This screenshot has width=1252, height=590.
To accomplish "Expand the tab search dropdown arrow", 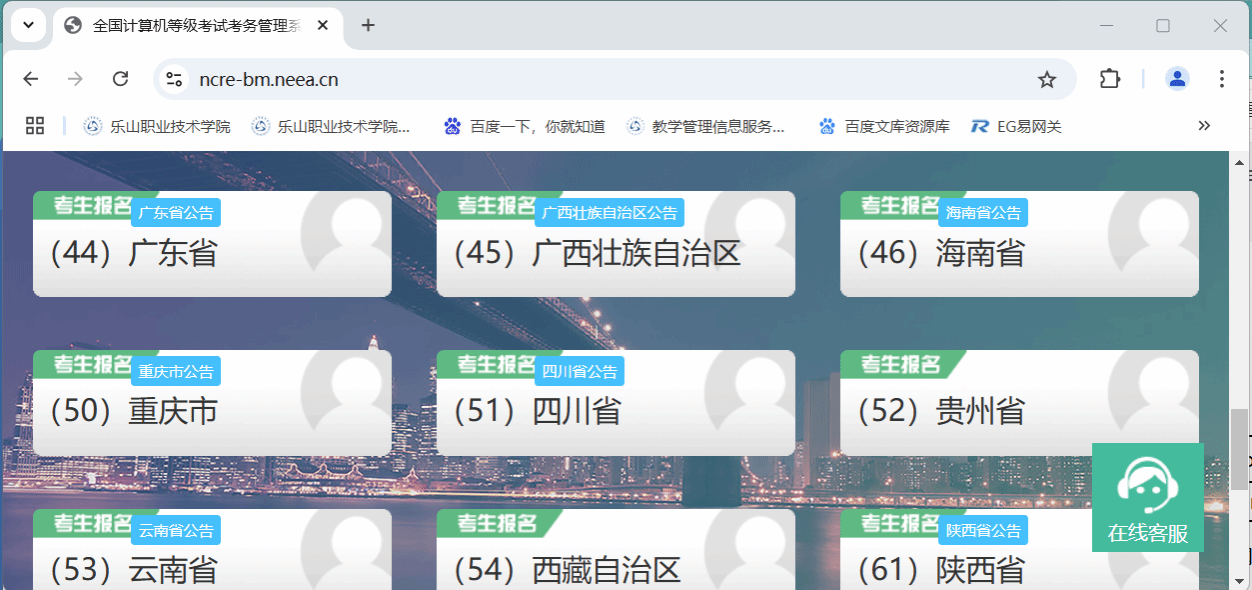I will click(x=28, y=25).
